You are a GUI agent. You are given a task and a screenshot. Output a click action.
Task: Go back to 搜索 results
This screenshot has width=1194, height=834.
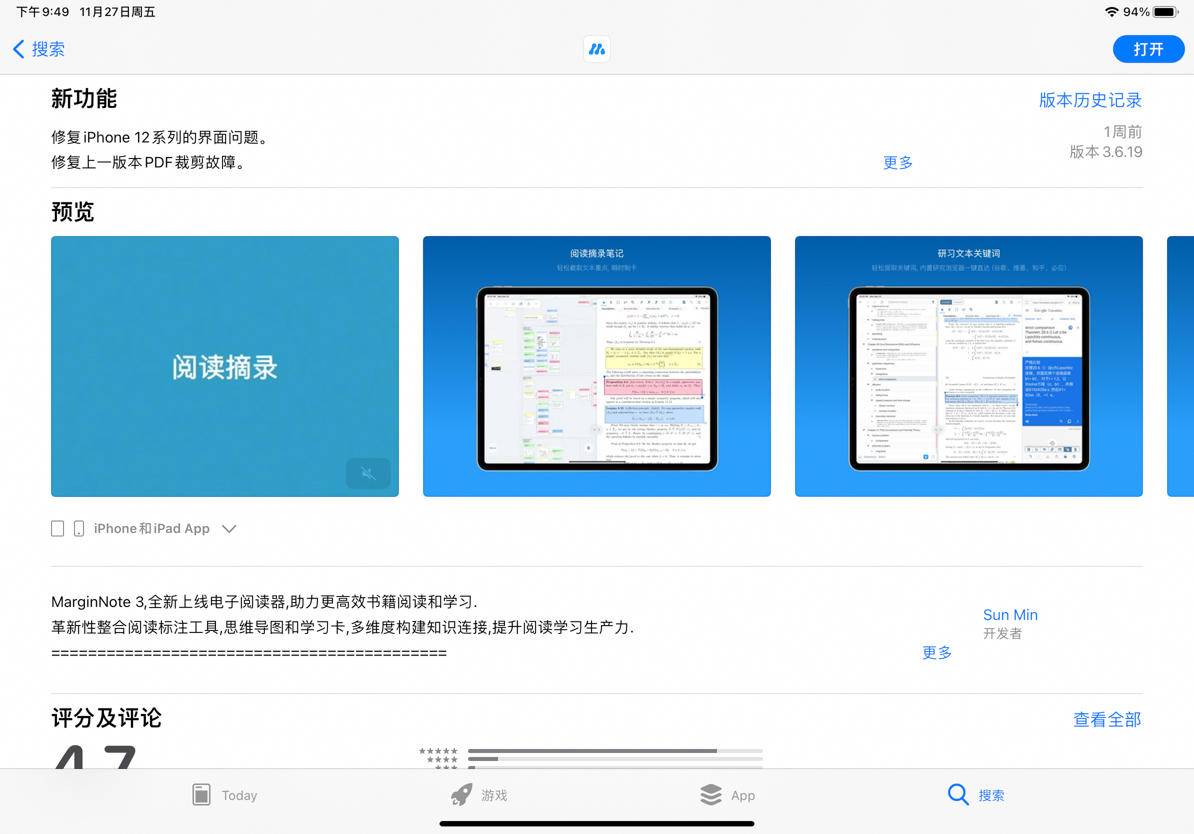click(39, 50)
